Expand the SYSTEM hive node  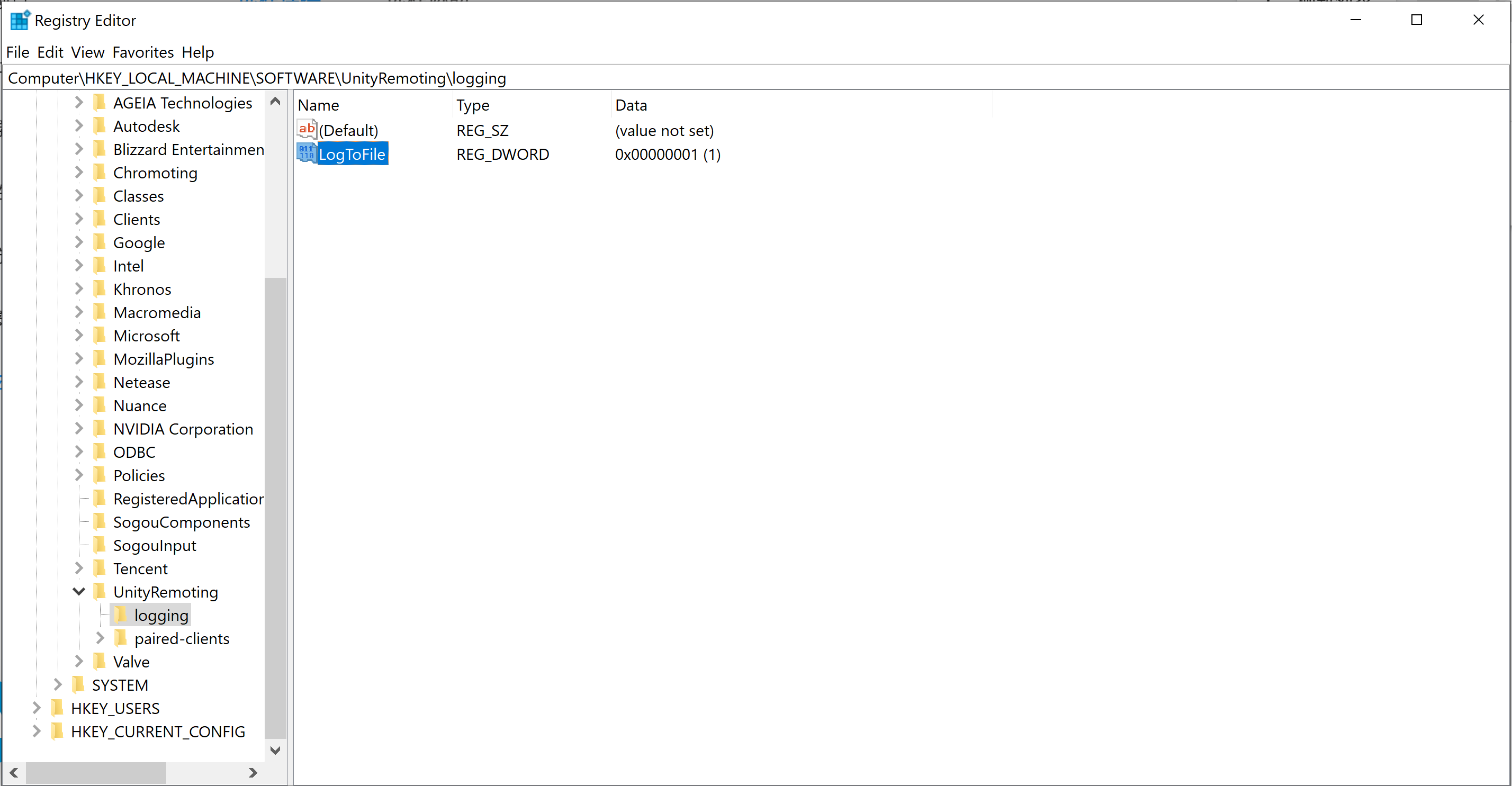tap(58, 685)
